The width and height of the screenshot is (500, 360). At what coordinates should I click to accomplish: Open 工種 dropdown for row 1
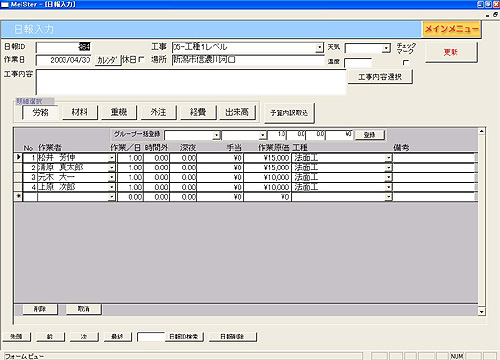(x=388, y=158)
